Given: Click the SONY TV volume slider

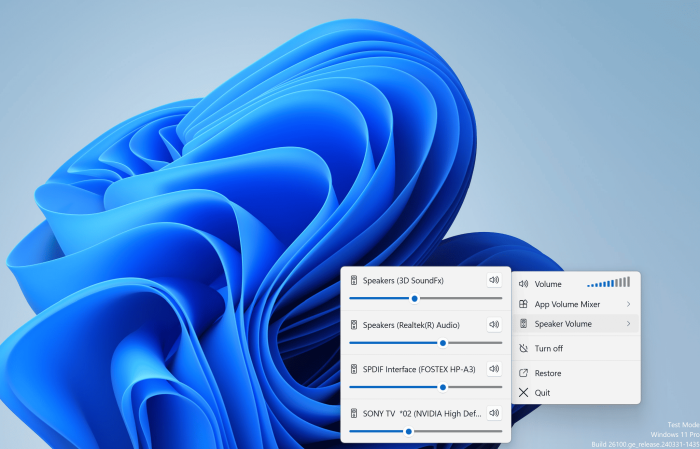Looking at the screenshot, I should coord(425,431).
